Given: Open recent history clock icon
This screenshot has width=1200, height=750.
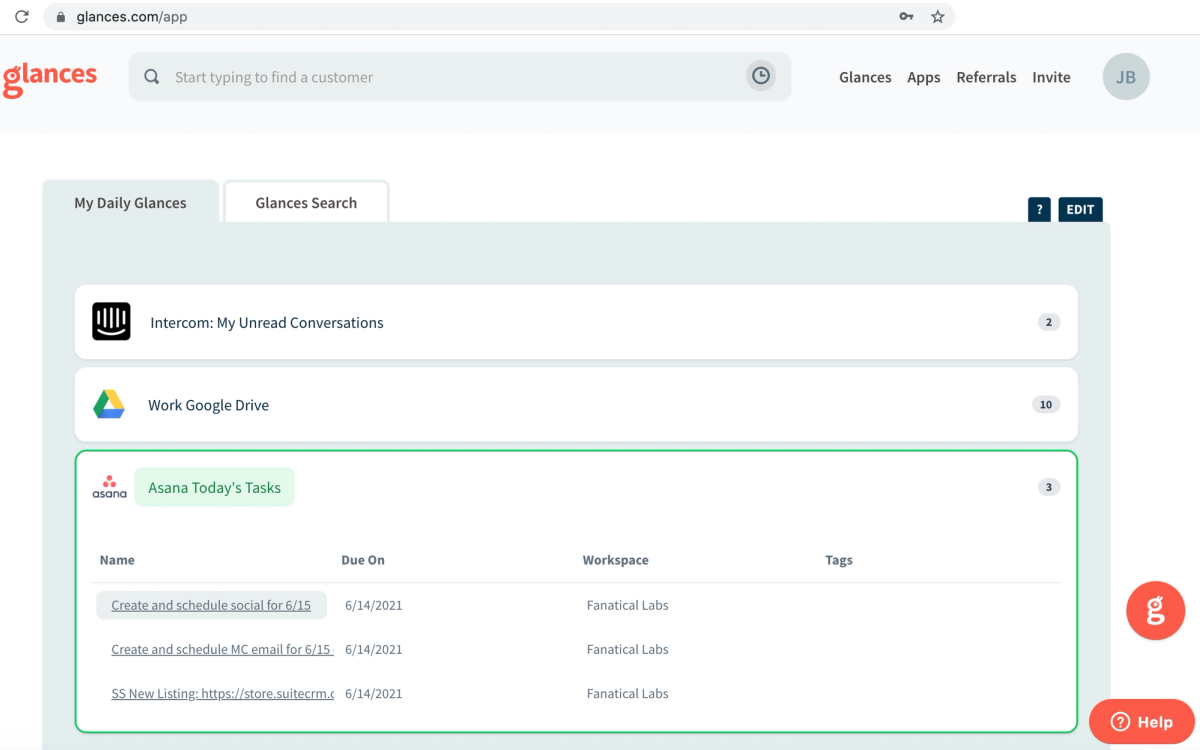Looking at the screenshot, I should (761, 76).
